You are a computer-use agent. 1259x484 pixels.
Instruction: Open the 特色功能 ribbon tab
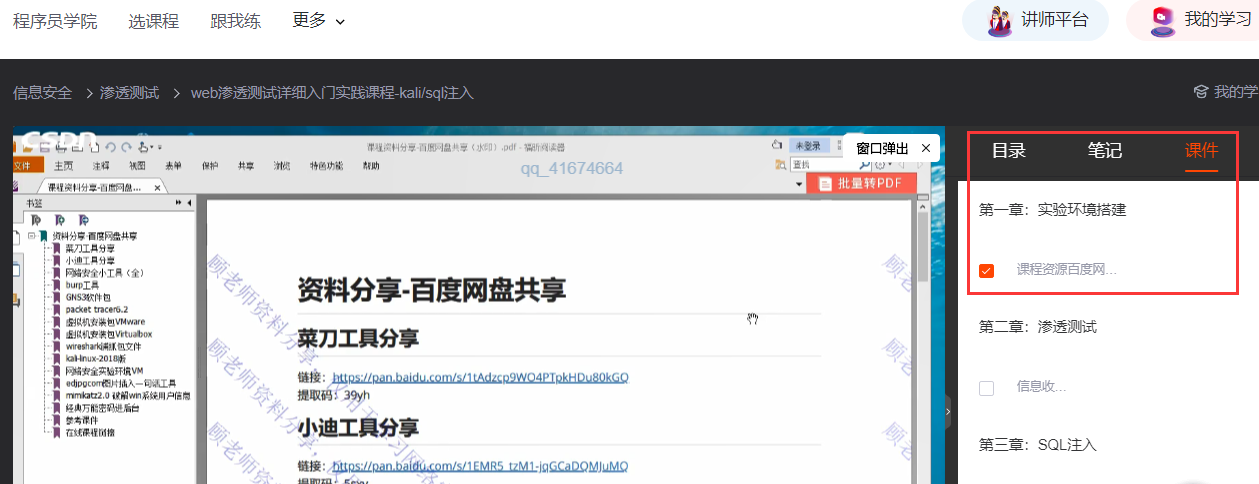click(x=326, y=166)
